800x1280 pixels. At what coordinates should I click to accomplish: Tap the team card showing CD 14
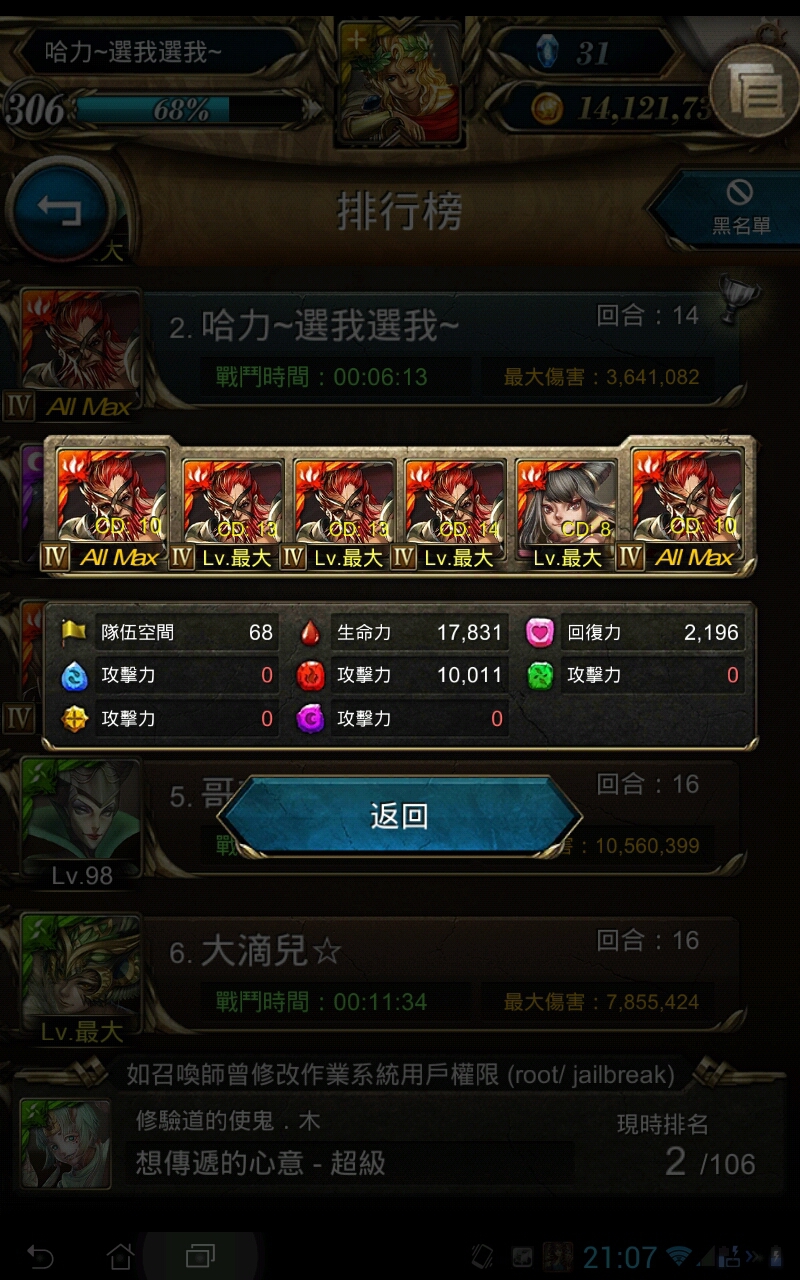[x=456, y=514]
